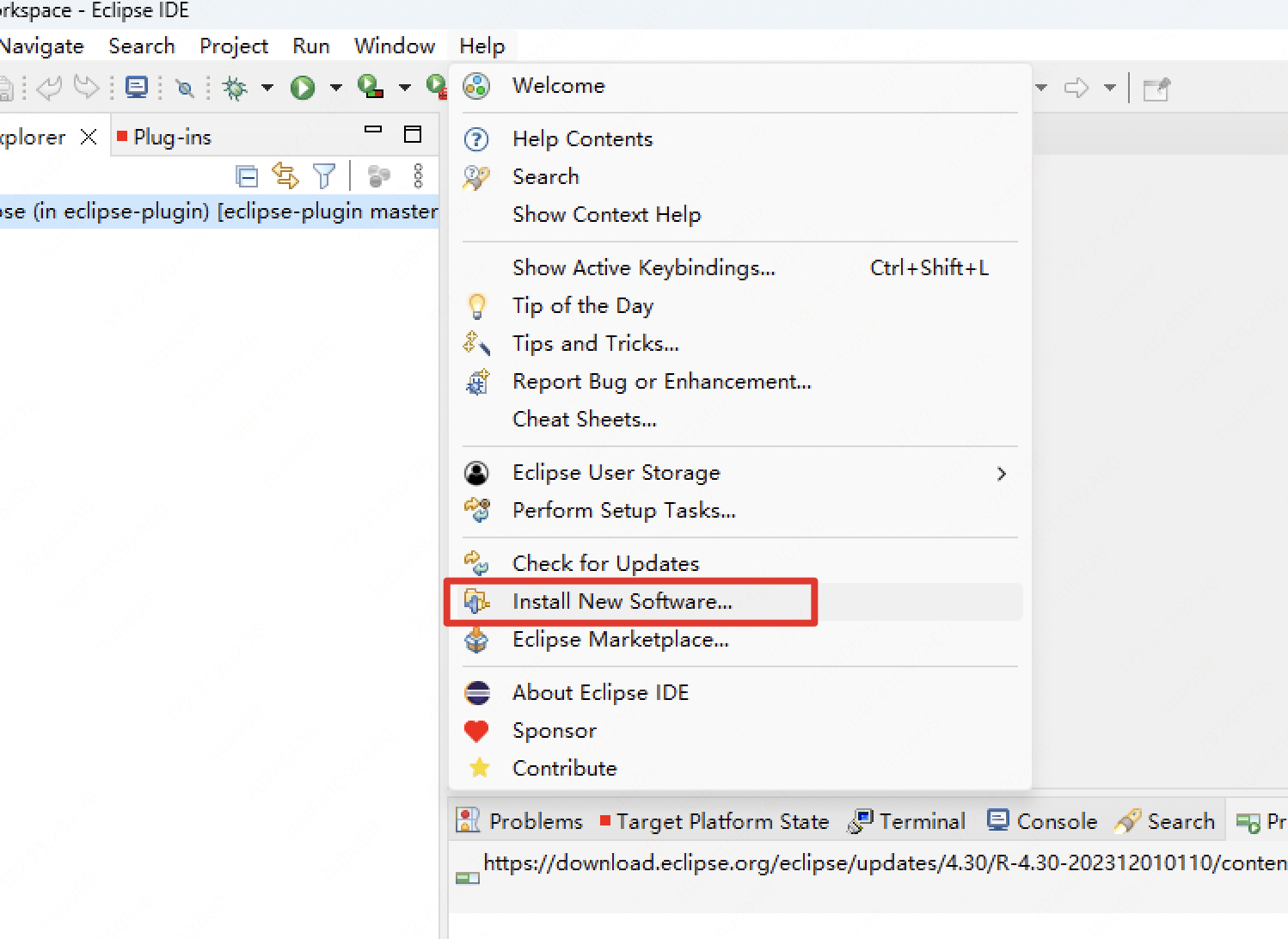Screen dimensions: 1288x939
Task: Toggle Link with Editor in Explorer
Action: tap(285, 175)
